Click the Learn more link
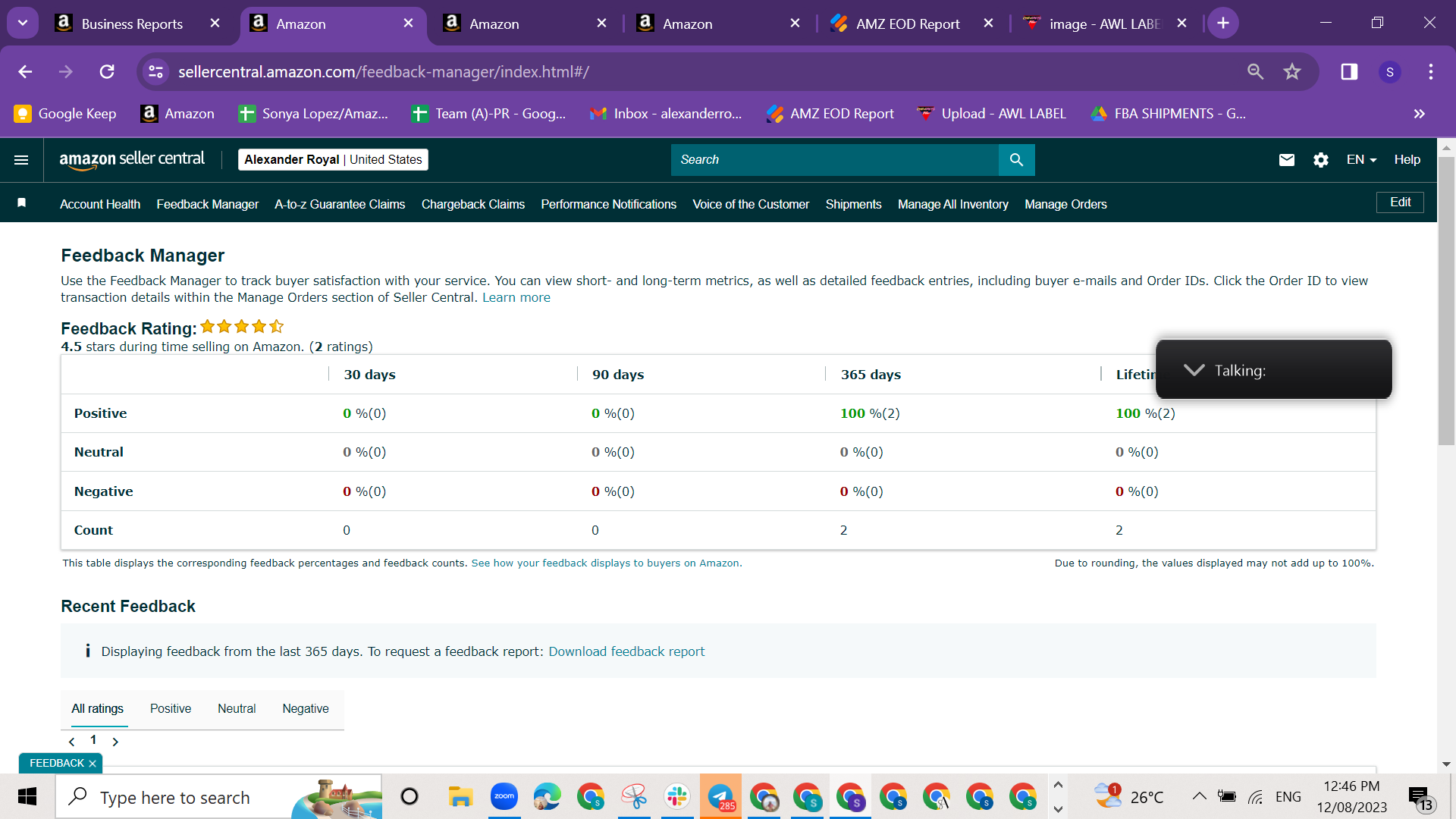 click(516, 298)
